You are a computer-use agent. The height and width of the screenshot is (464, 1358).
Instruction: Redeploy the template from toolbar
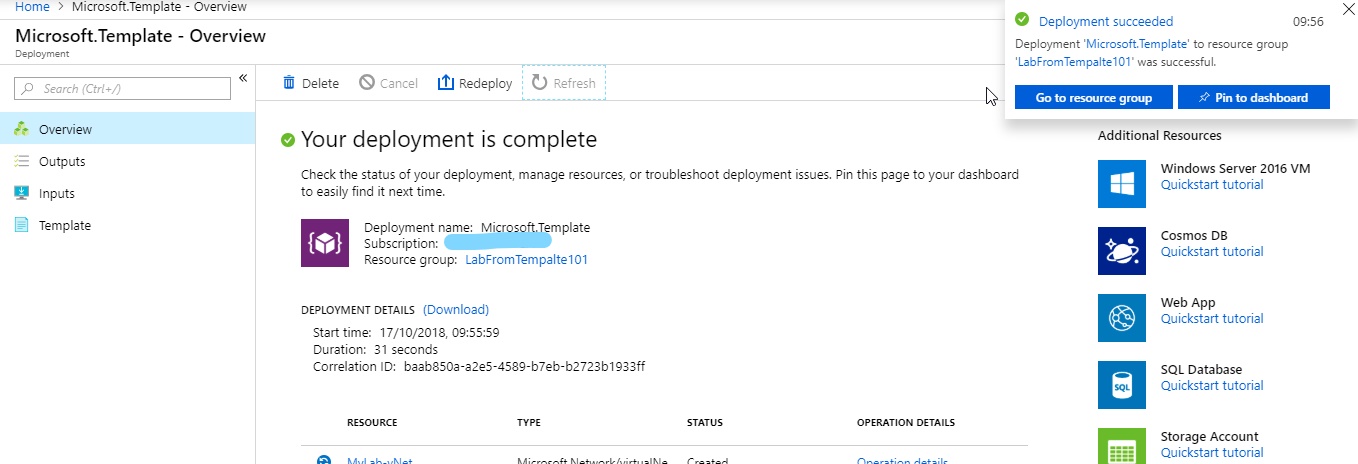475,83
